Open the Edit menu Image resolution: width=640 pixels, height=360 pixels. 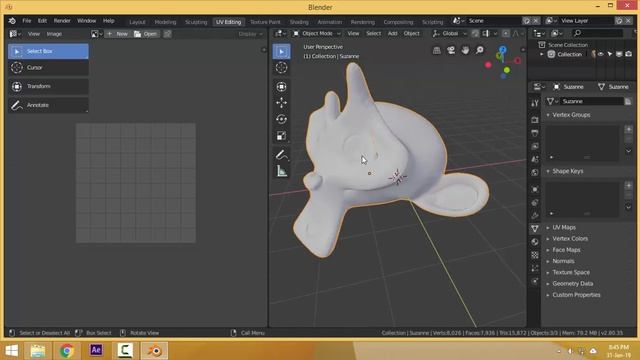42,20
